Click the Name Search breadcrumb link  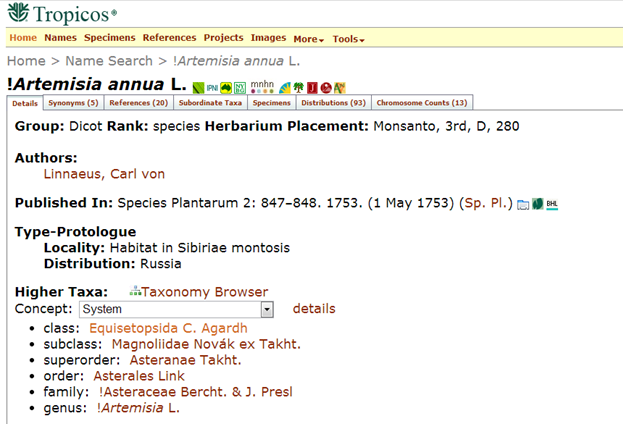coord(109,61)
